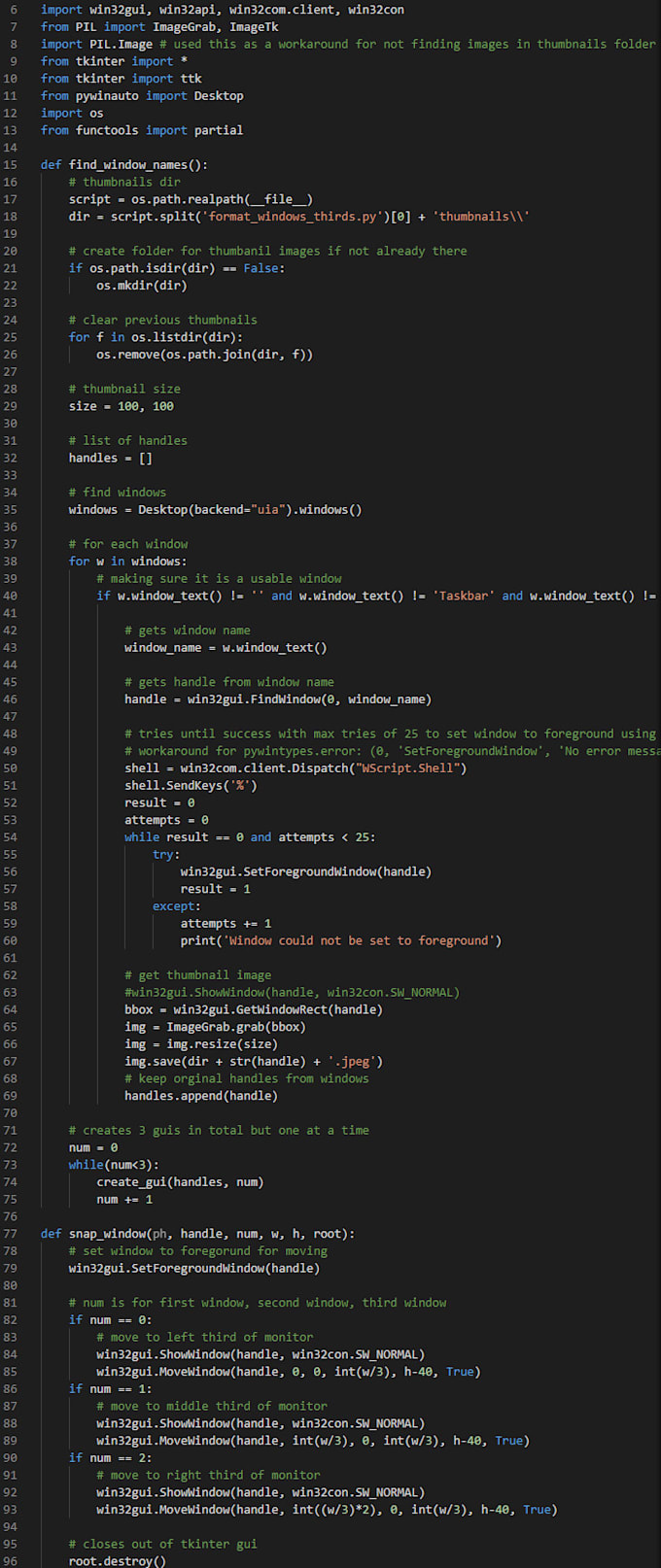Viewport: 661px width, 1568px height.
Task: Click the 'WScript.Shell' Dispatch line
Action: click(296, 768)
